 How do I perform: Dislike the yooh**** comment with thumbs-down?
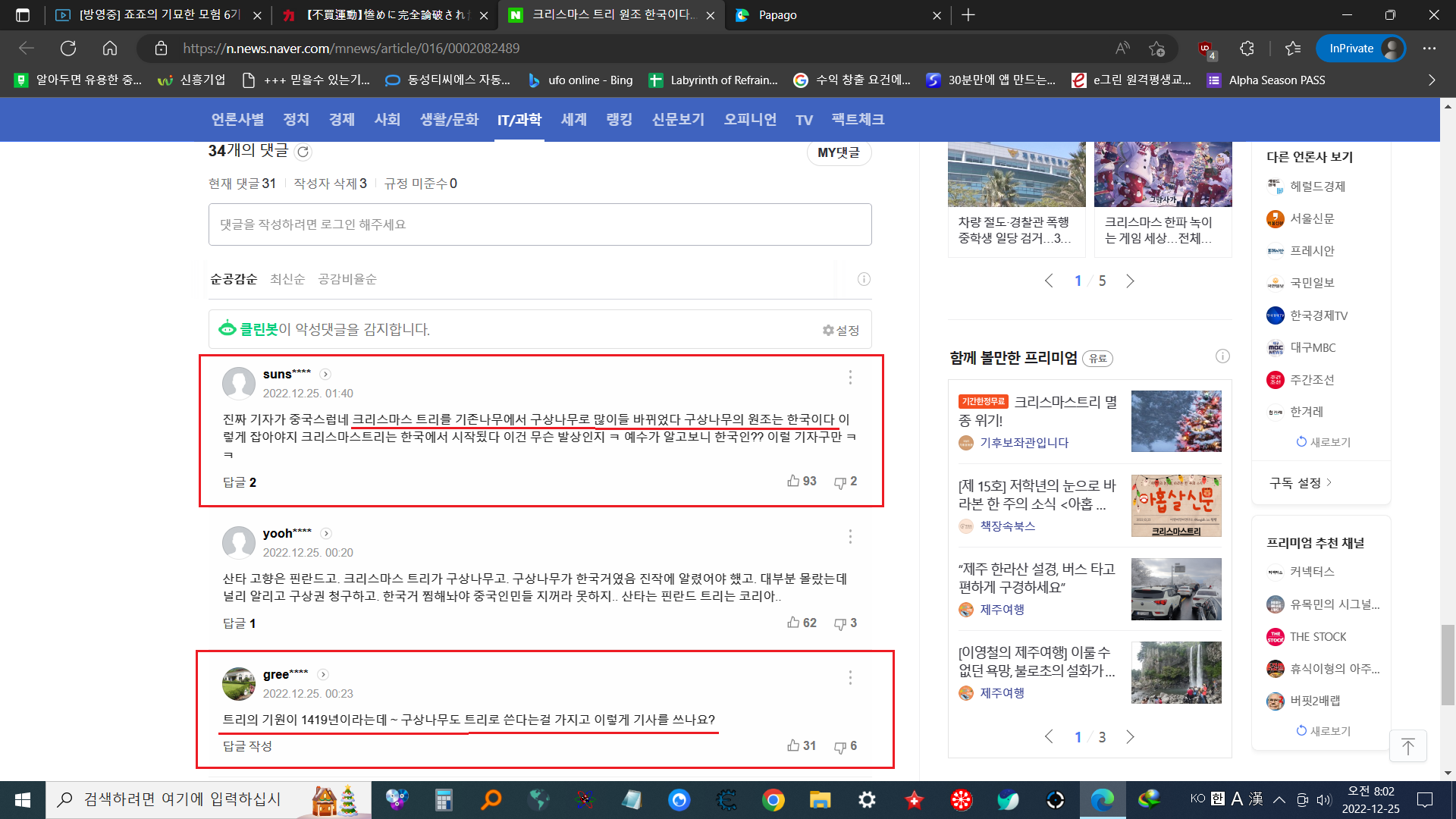840,623
